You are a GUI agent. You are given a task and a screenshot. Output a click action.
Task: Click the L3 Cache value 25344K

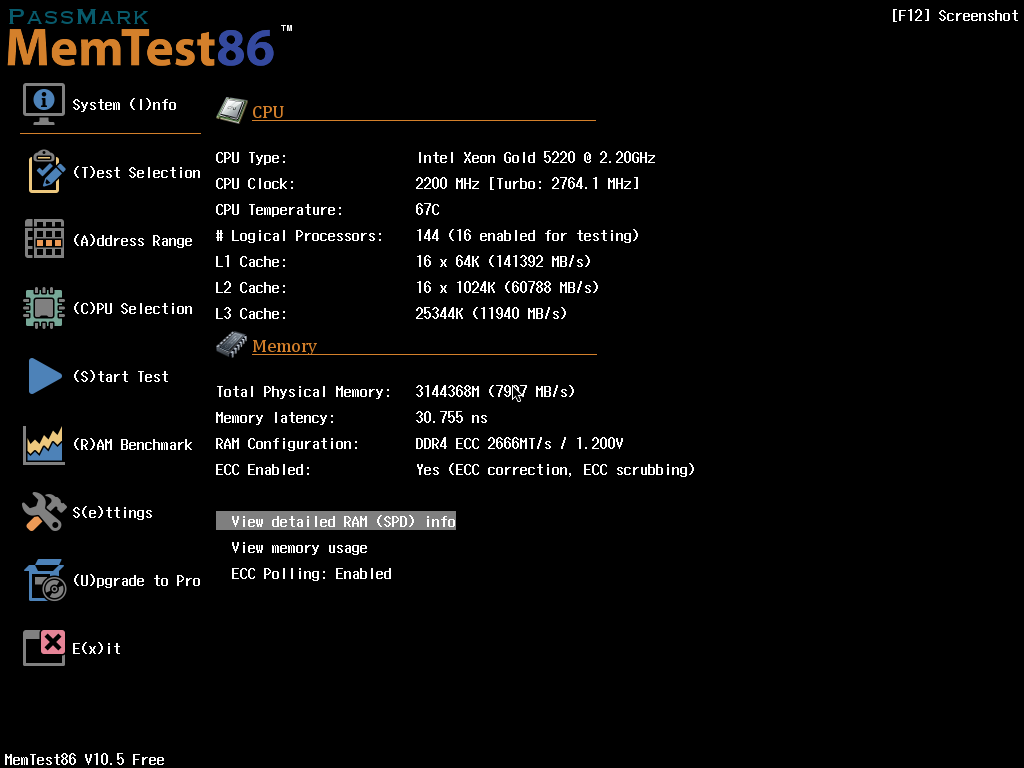(x=490, y=313)
